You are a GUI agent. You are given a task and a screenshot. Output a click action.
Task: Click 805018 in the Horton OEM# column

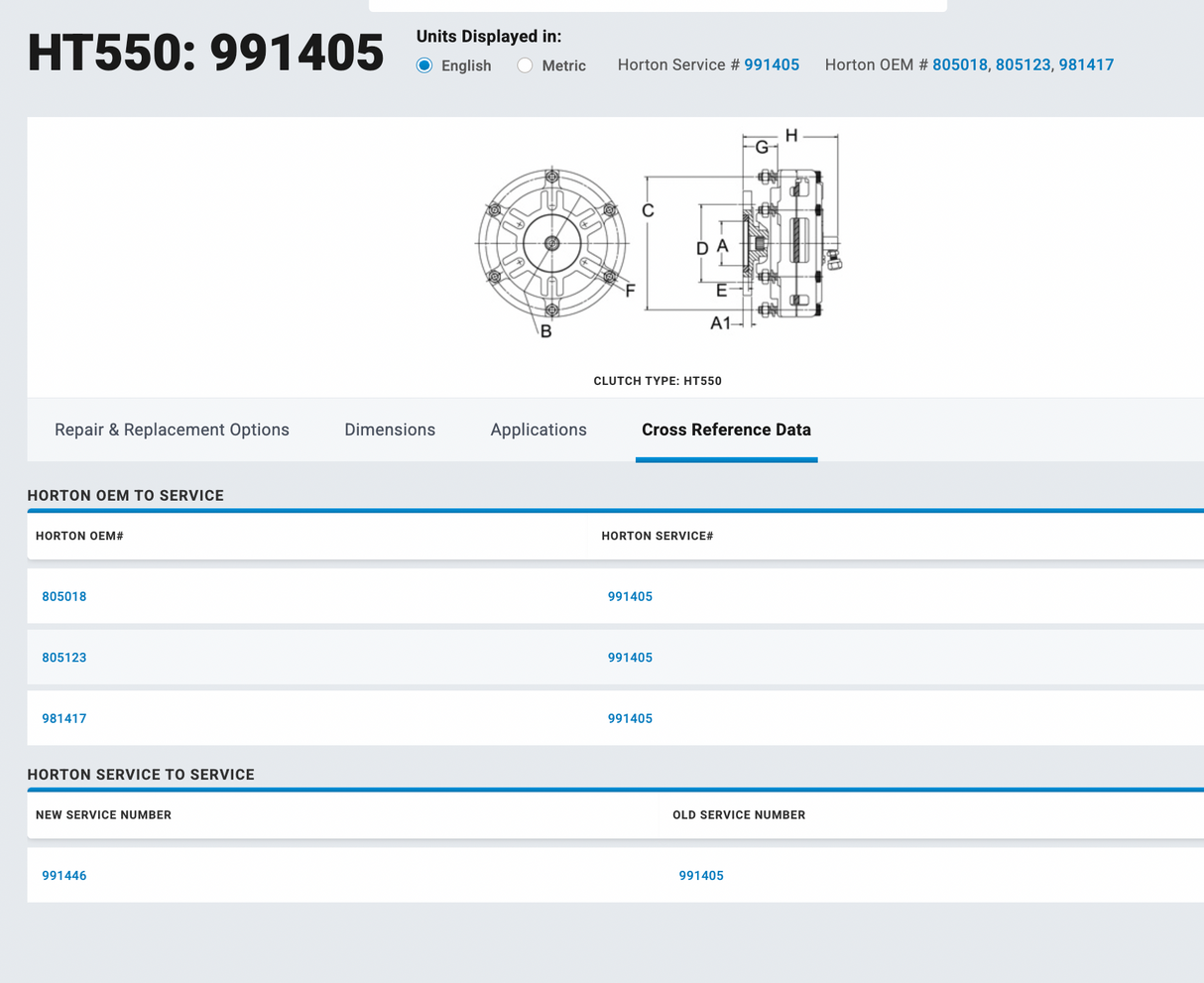click(64, 596)
